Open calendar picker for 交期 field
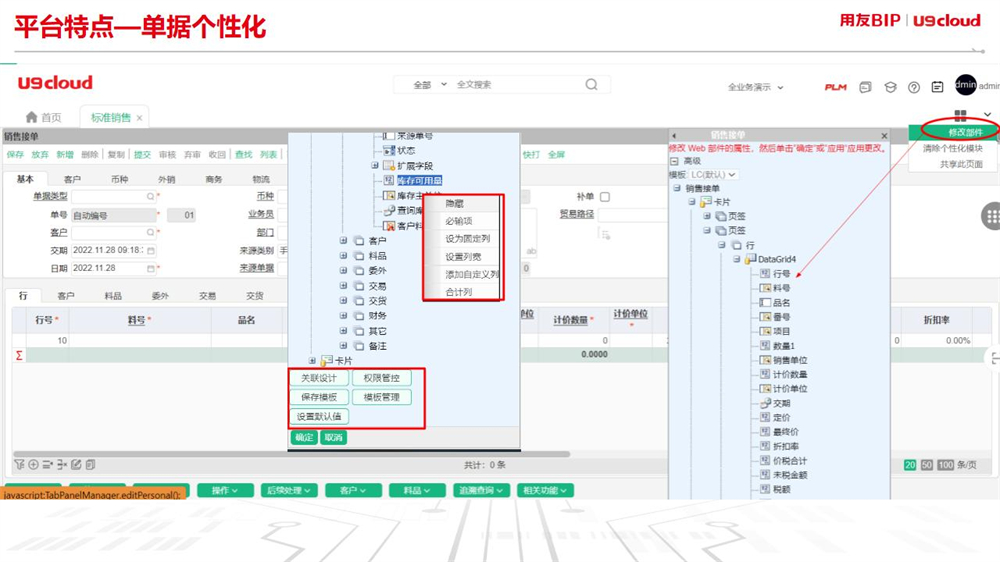This screenshot has height=562, width=1000. coord(151,251)
